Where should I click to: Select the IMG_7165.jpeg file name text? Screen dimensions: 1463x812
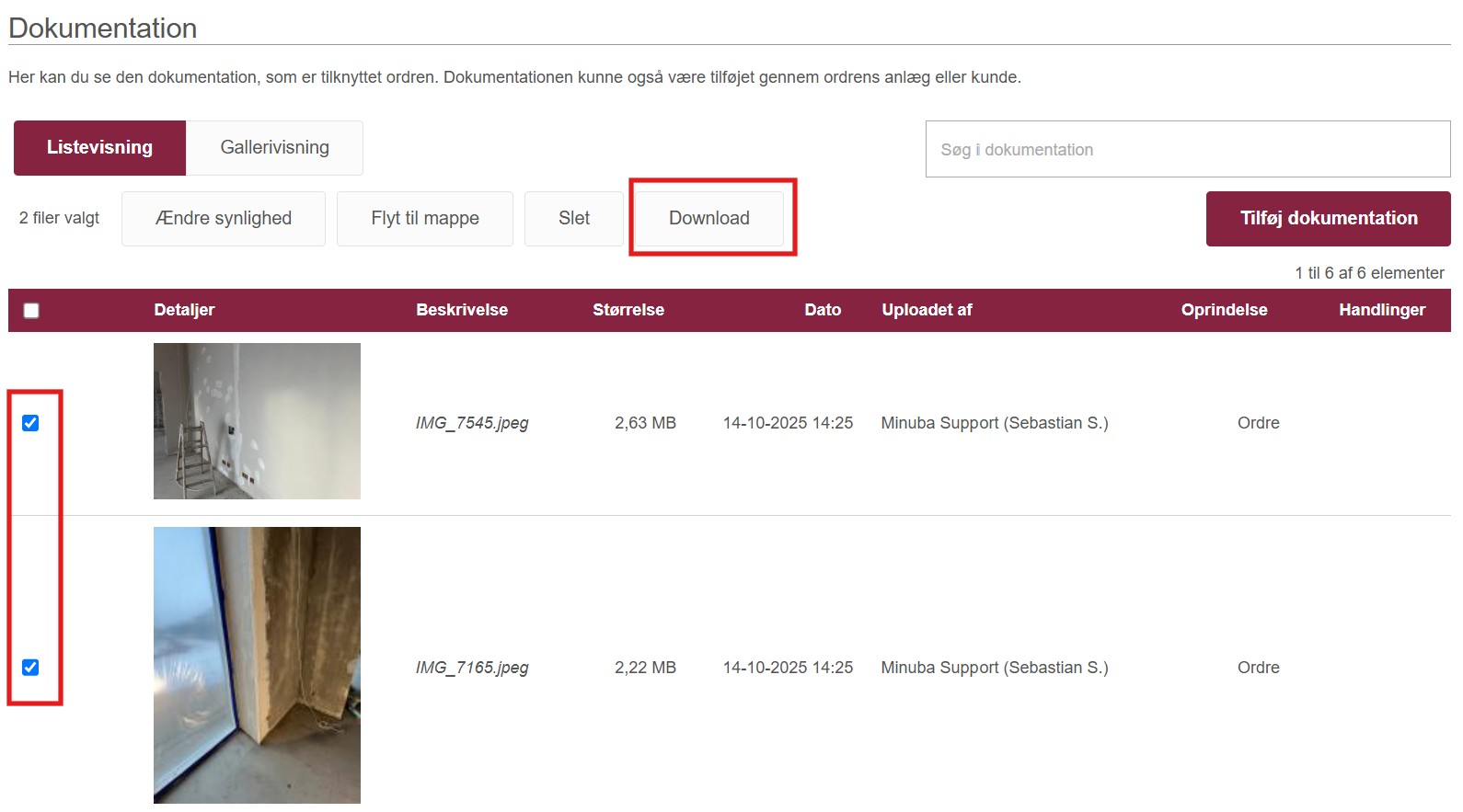pos(471,668)
